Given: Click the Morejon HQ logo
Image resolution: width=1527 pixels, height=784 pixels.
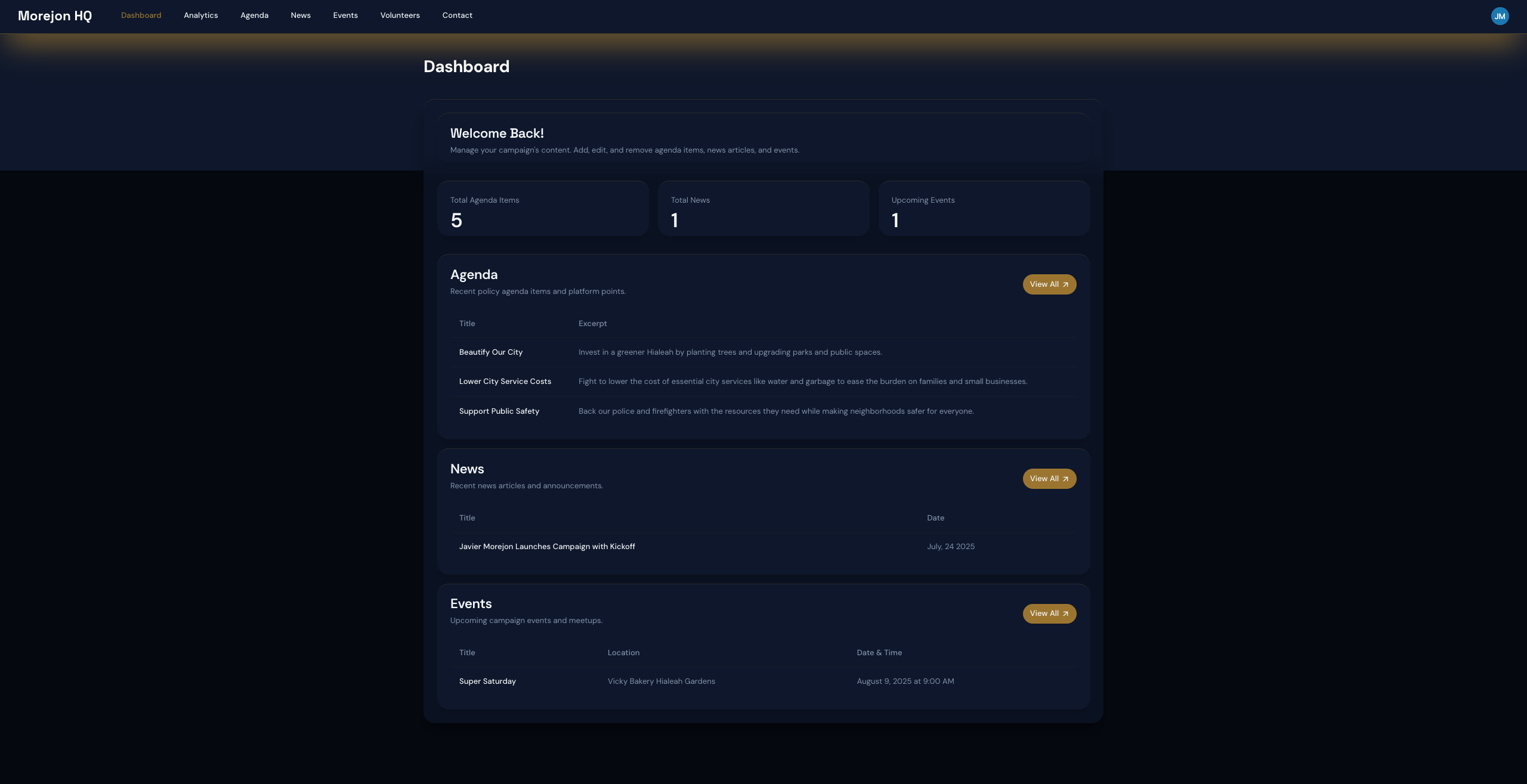Looking at the screenshot, I should pos(55,16).
